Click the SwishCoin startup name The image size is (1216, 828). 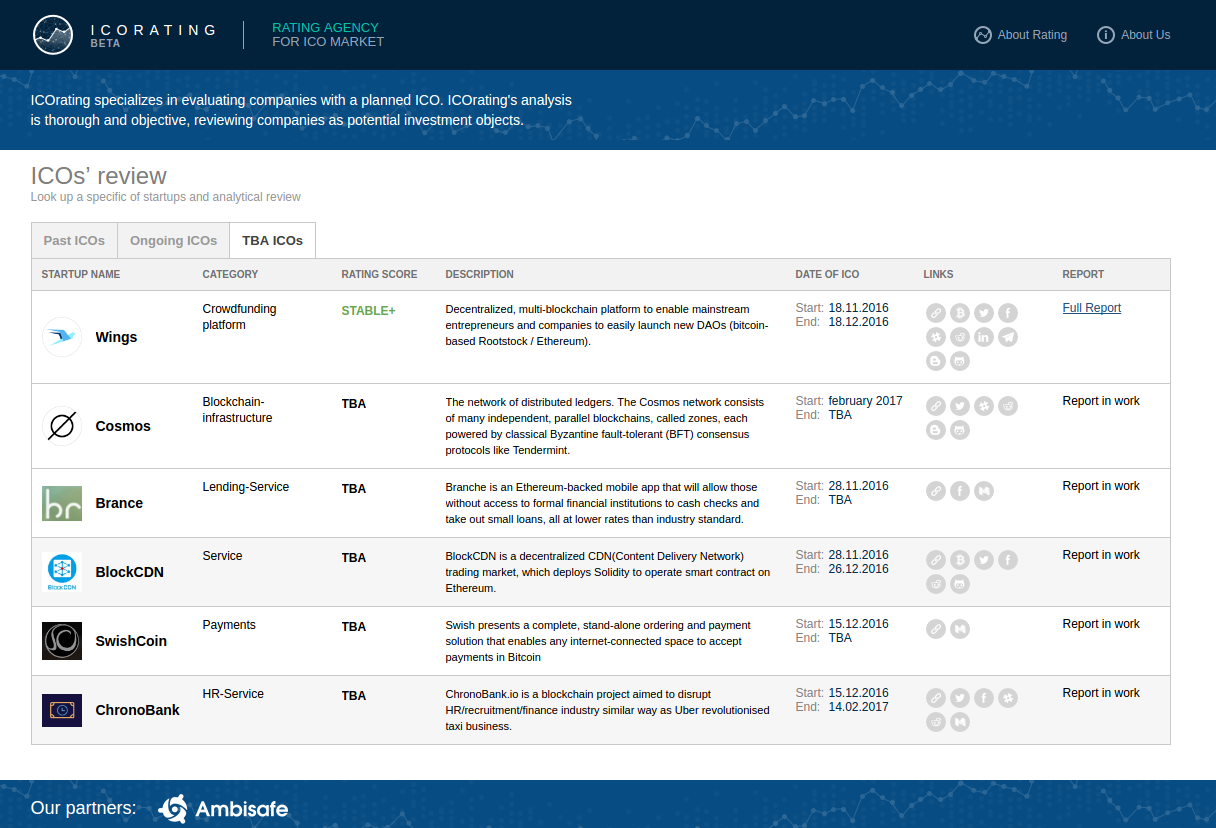131,641
